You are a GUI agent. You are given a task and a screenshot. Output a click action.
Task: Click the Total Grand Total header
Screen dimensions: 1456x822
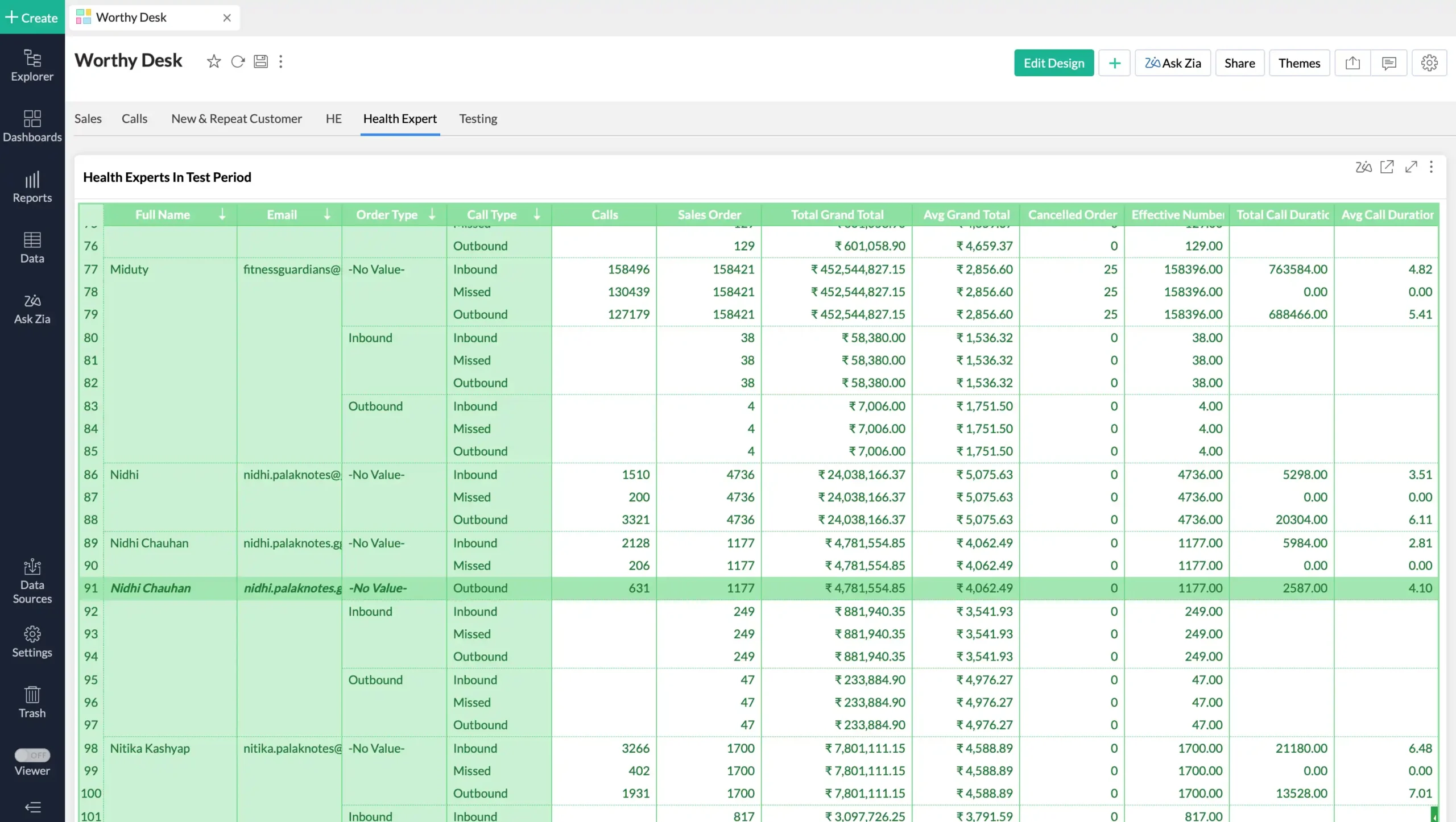[837, 214]
